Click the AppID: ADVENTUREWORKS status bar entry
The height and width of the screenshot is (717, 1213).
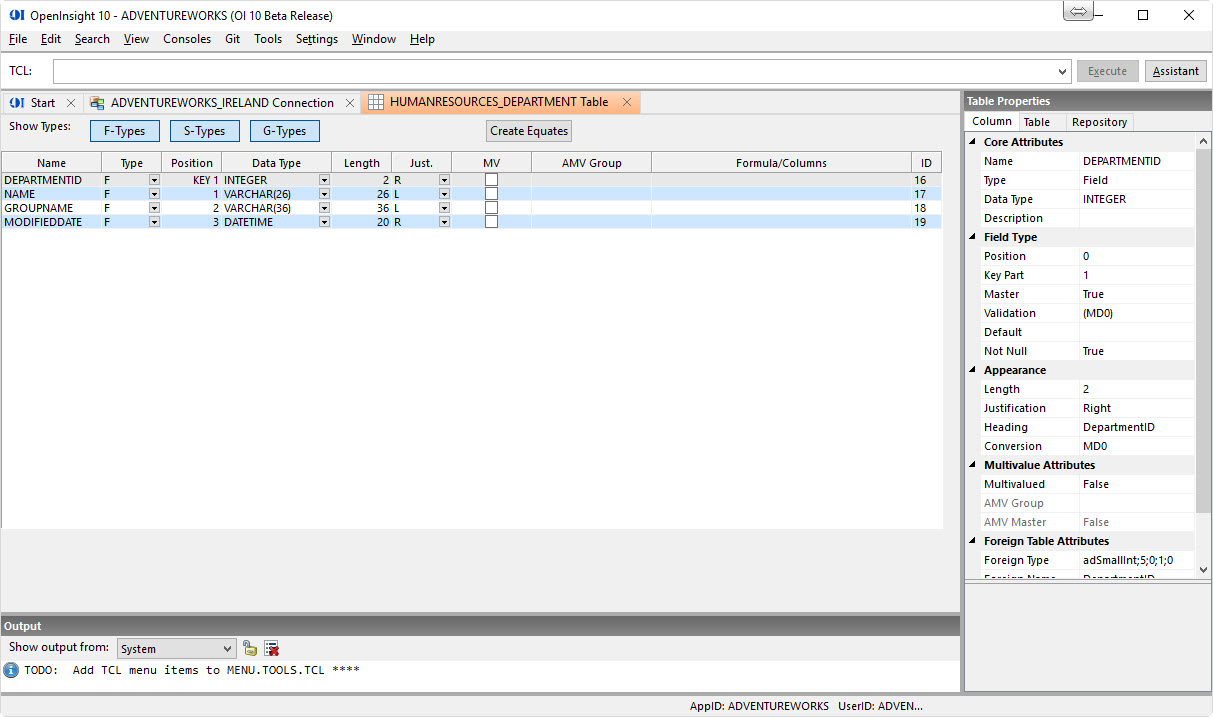tap(759, 706)
